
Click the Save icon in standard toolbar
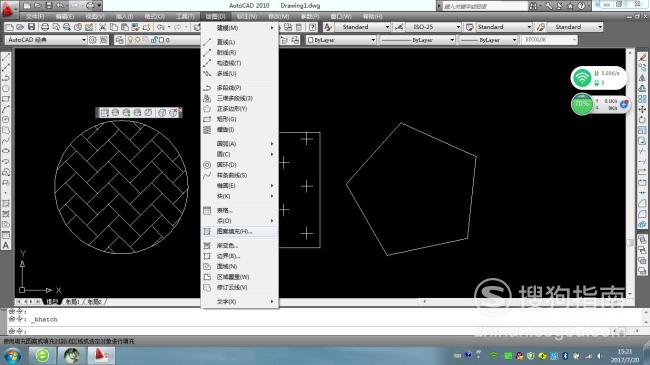32,27
